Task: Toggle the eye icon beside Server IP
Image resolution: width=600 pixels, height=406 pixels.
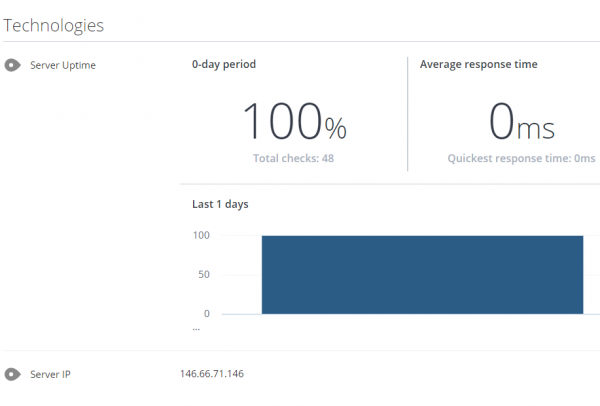Action: (13, 374)
